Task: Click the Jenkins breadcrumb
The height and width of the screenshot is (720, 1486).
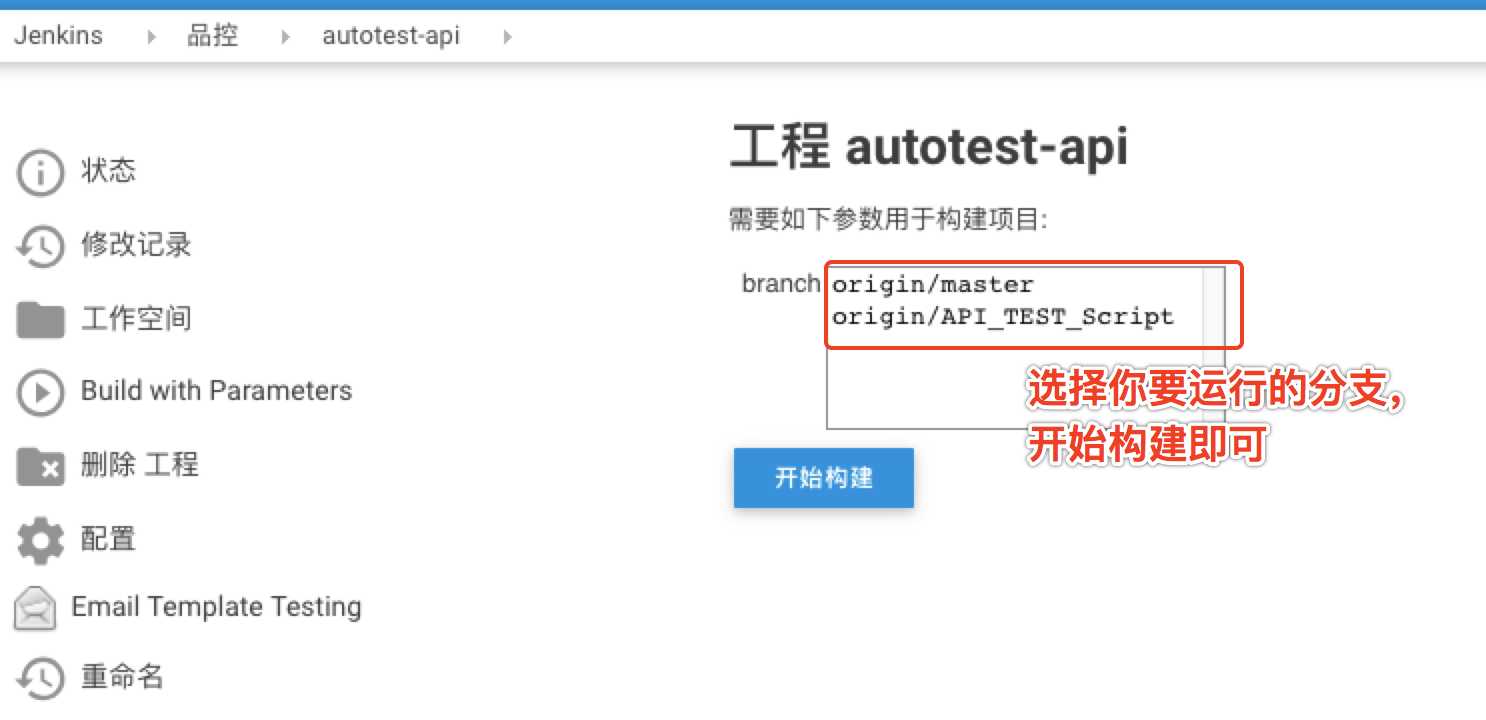Action: pyautogui.click(x=58, y=36)
